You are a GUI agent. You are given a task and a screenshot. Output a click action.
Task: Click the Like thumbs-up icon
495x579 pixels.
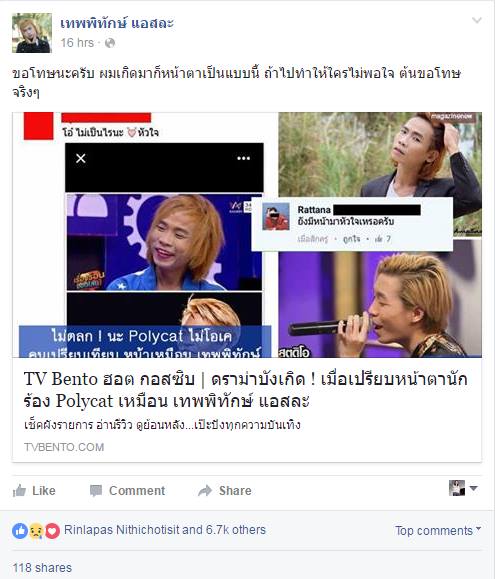(19, 491)
